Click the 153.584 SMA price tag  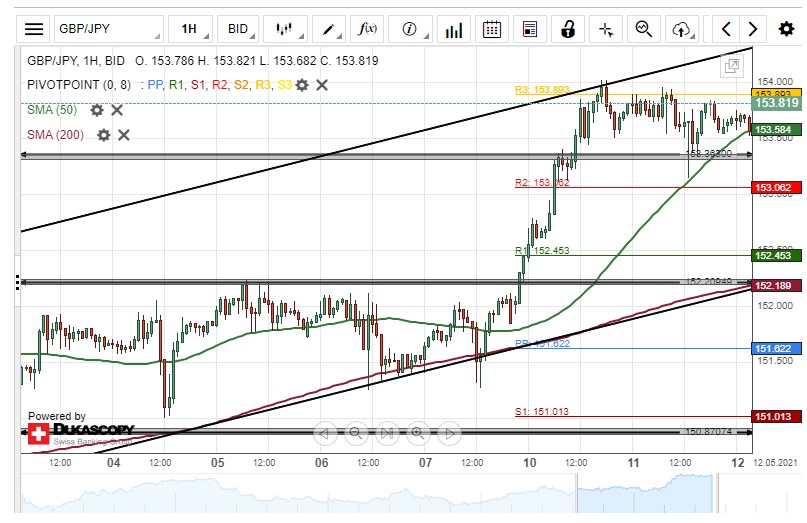(777, 129)
